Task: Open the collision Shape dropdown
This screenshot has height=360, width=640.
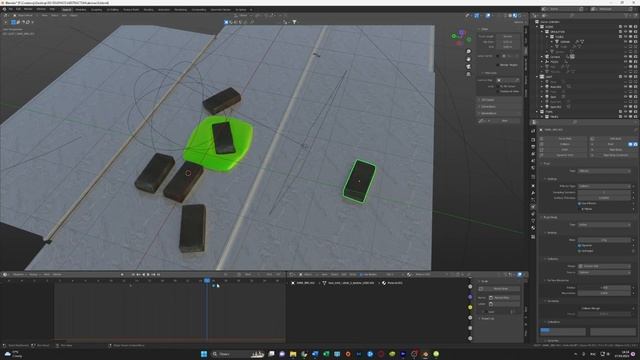Action: coord(604,266)
